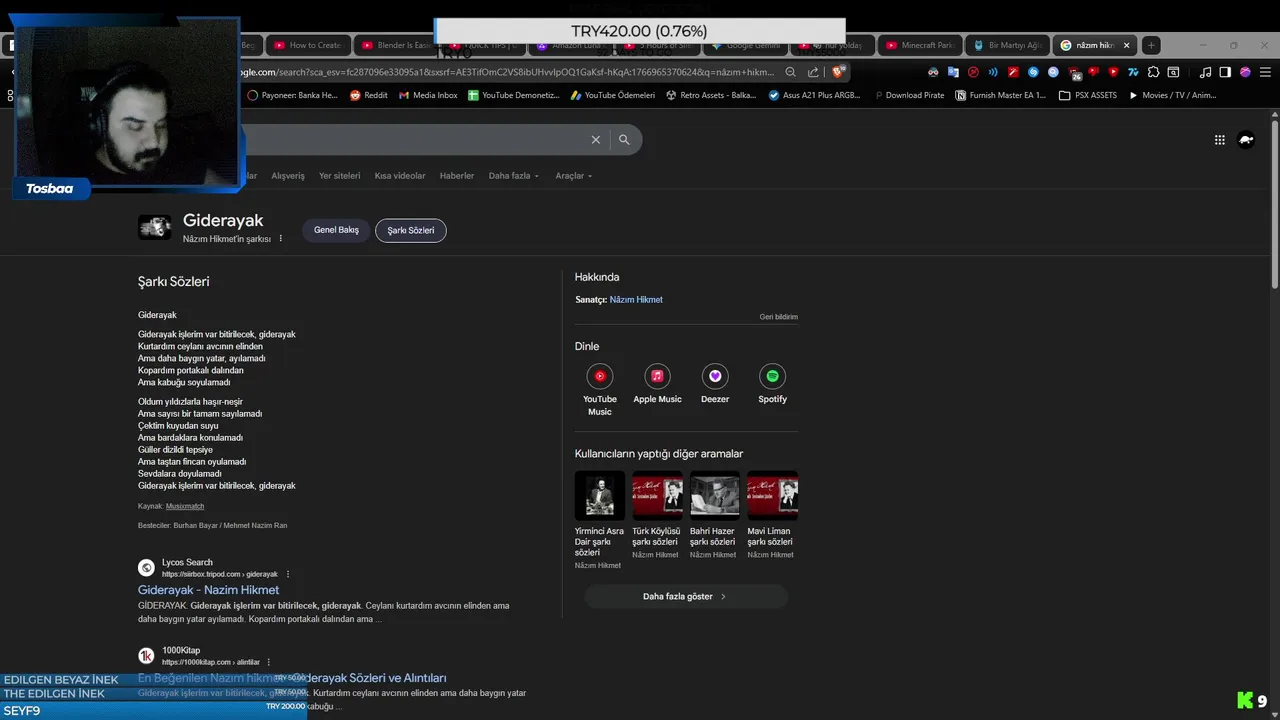Viewport: 1280px width, 720px height.
Task: Switch to Kısa videolar search tab
Action: coord(400,176)
